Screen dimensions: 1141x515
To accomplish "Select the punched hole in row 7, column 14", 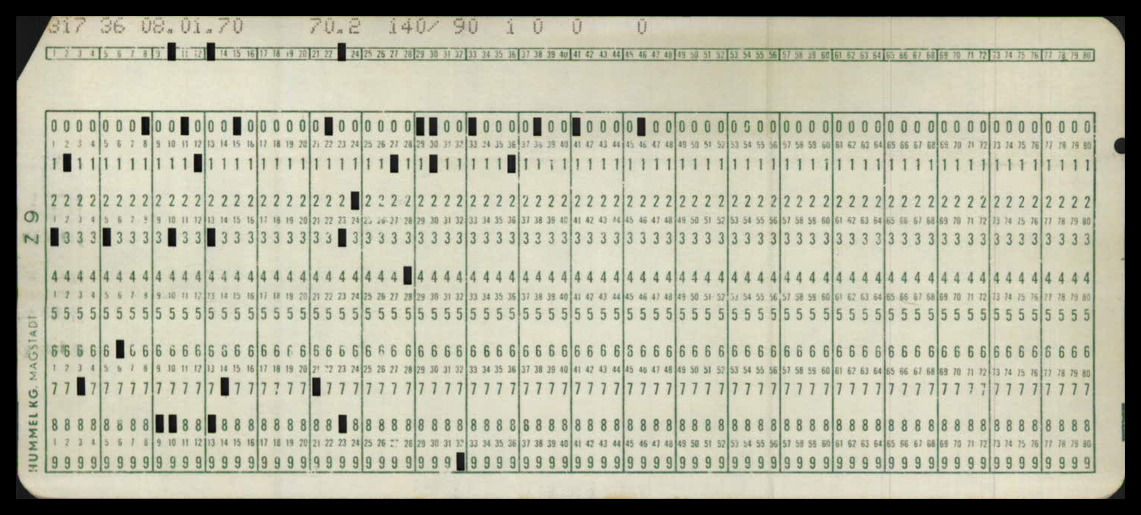I will pyautogui.click(x=224, y=386).
